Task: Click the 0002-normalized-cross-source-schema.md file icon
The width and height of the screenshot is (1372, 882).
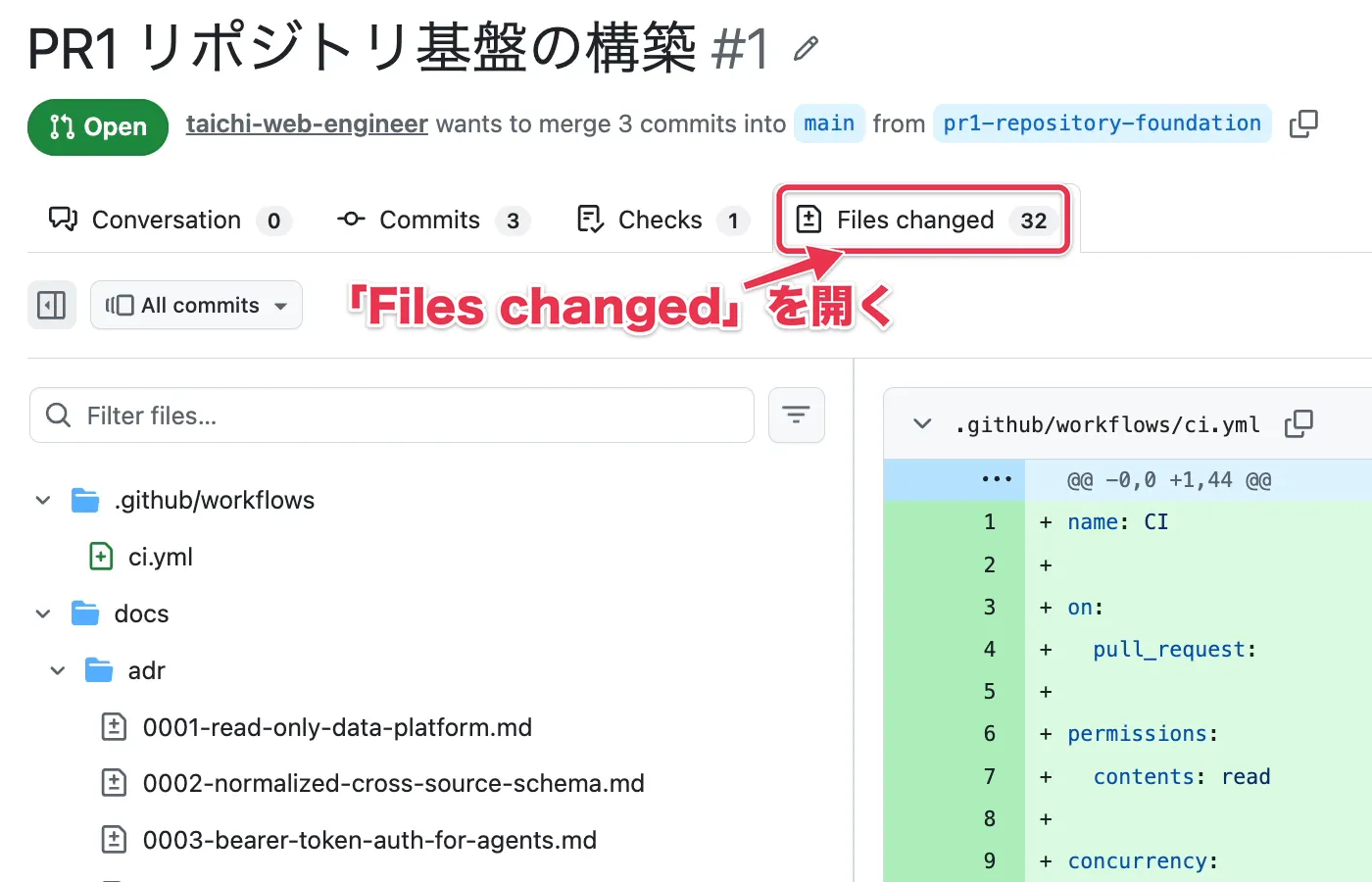Action: 115,783
